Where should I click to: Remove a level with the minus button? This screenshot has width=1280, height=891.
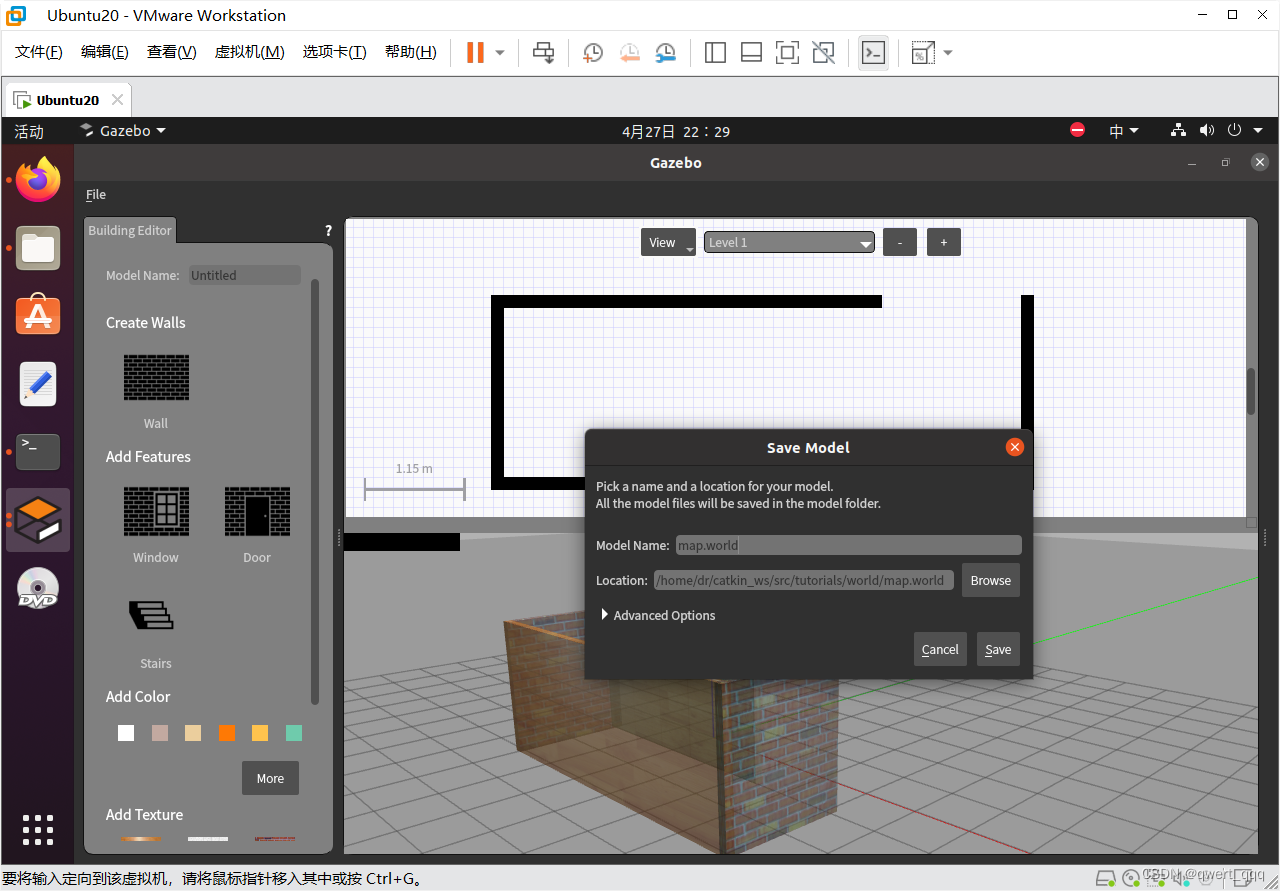pos(900,242)
